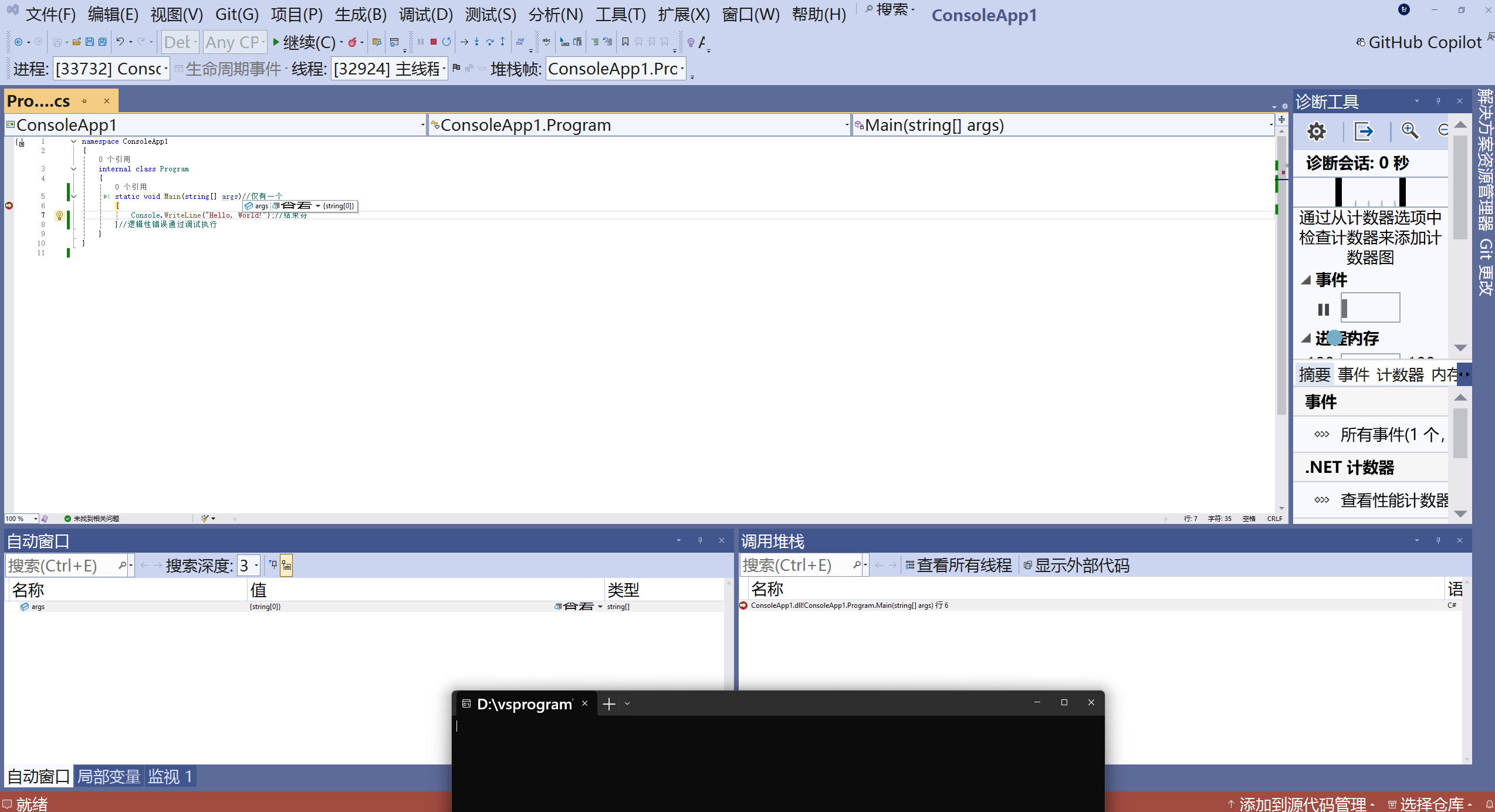The width and height of the screenshot is (1495, 812).
Task: Open the process dropdown [33732]
Action: tap(111, 69)
